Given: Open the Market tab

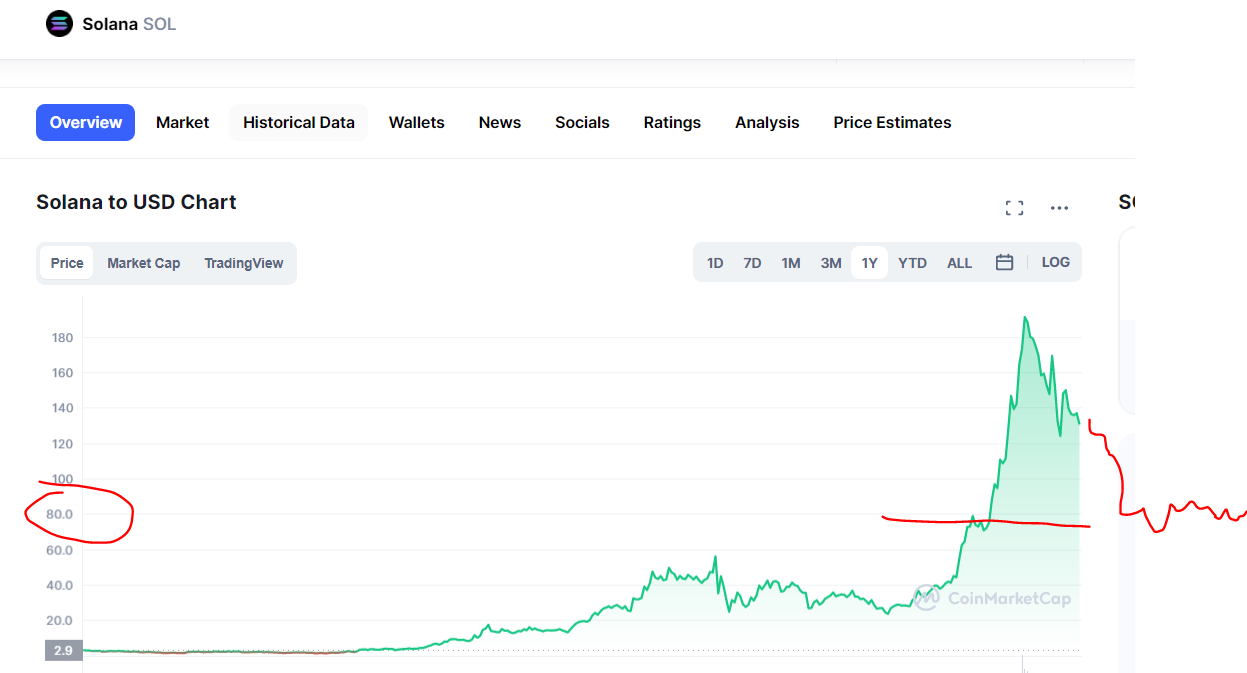Looking at the screenshot, I should click(183, 122).
